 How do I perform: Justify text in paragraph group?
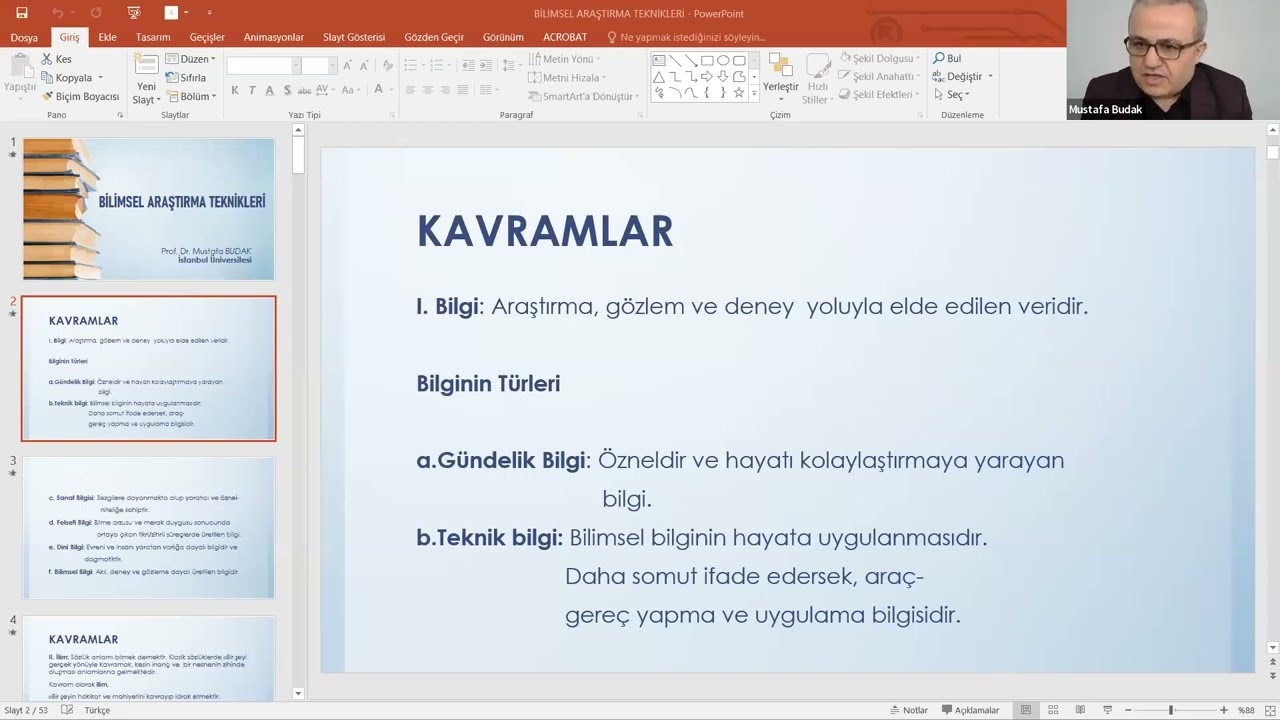[463, 90]
